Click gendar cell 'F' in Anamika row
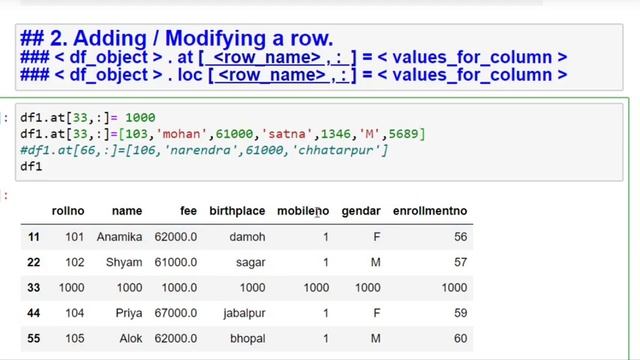640x360 pixels. click(x=376, y=237)
